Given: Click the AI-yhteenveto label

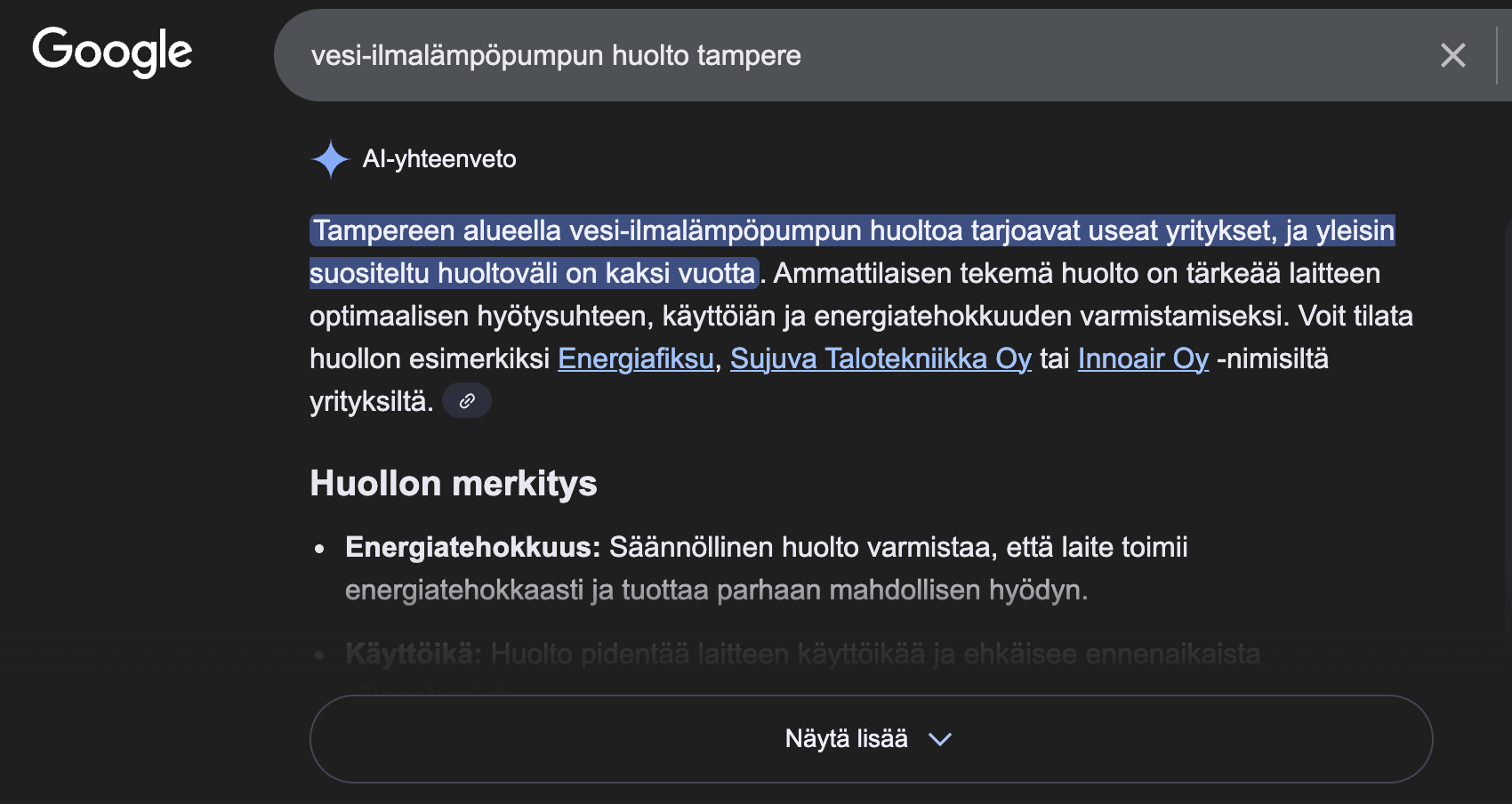Looking at the screenshot, I should point(438,159).
